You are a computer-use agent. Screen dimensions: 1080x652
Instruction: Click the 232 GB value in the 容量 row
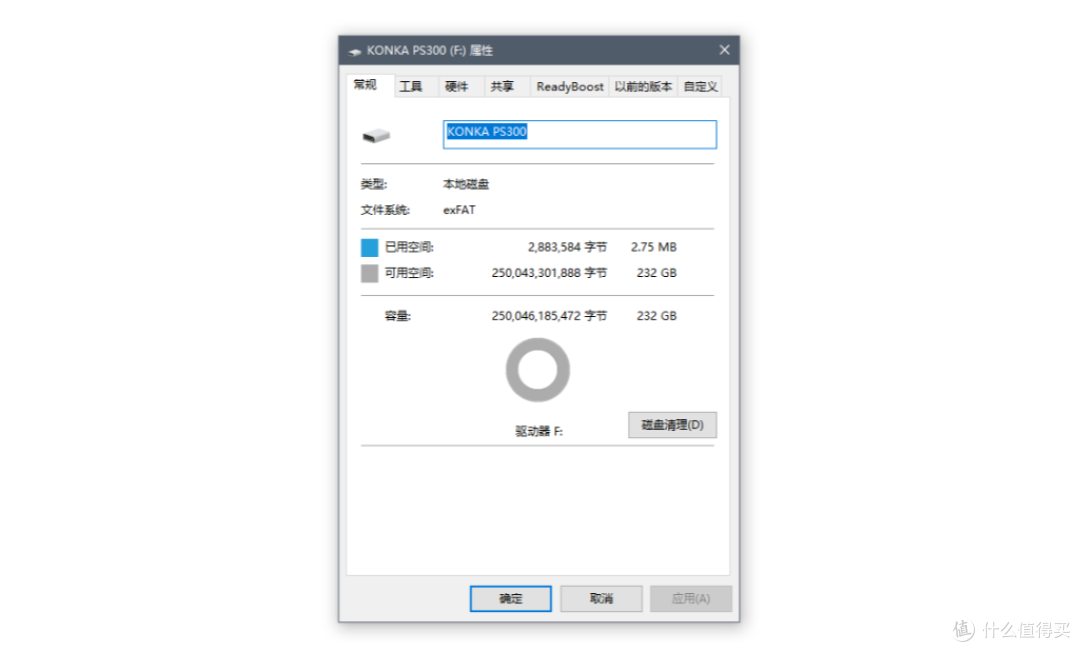(x=656, y=316)
